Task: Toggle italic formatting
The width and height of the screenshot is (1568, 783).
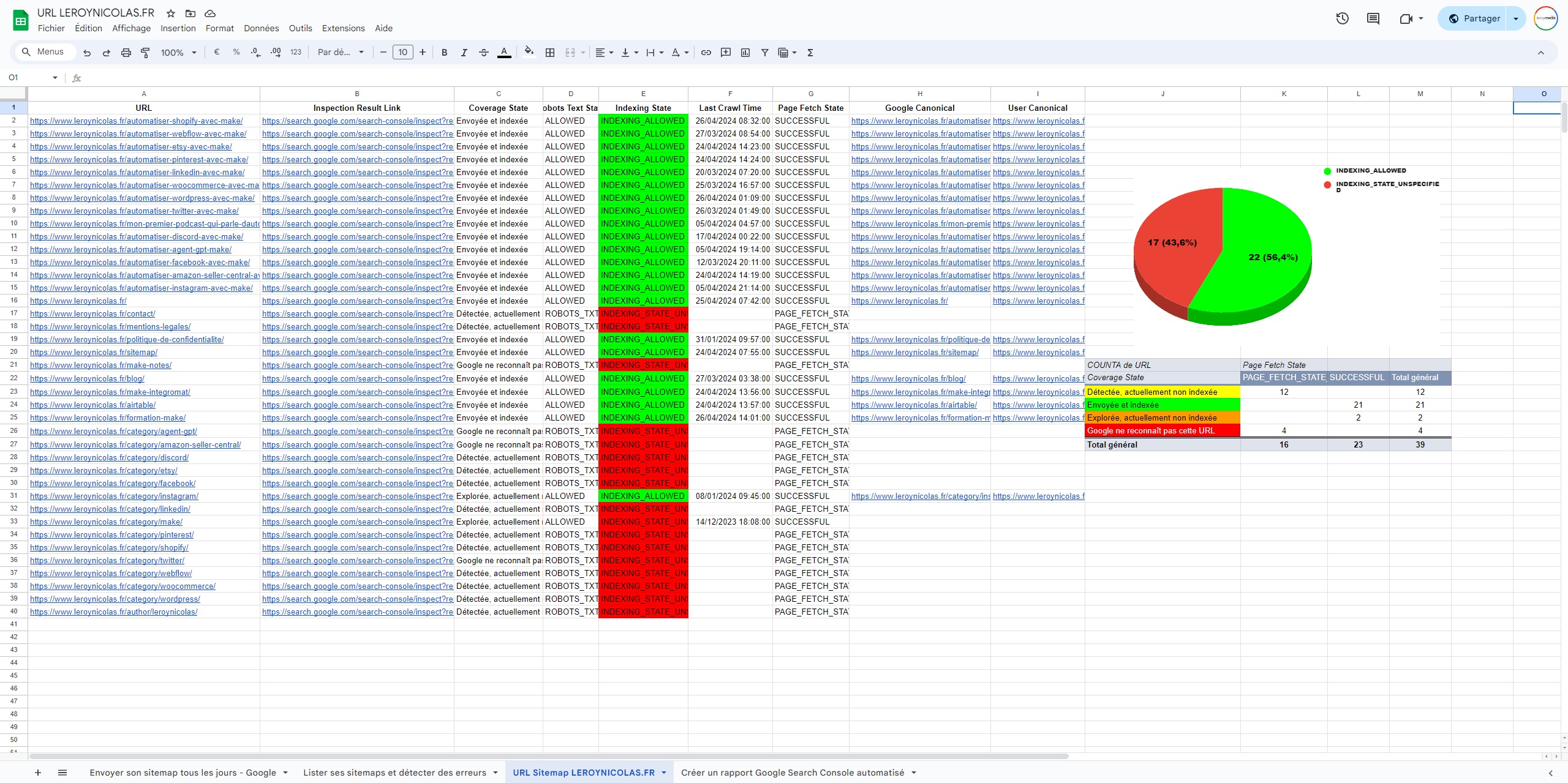Action: [464, 53]
